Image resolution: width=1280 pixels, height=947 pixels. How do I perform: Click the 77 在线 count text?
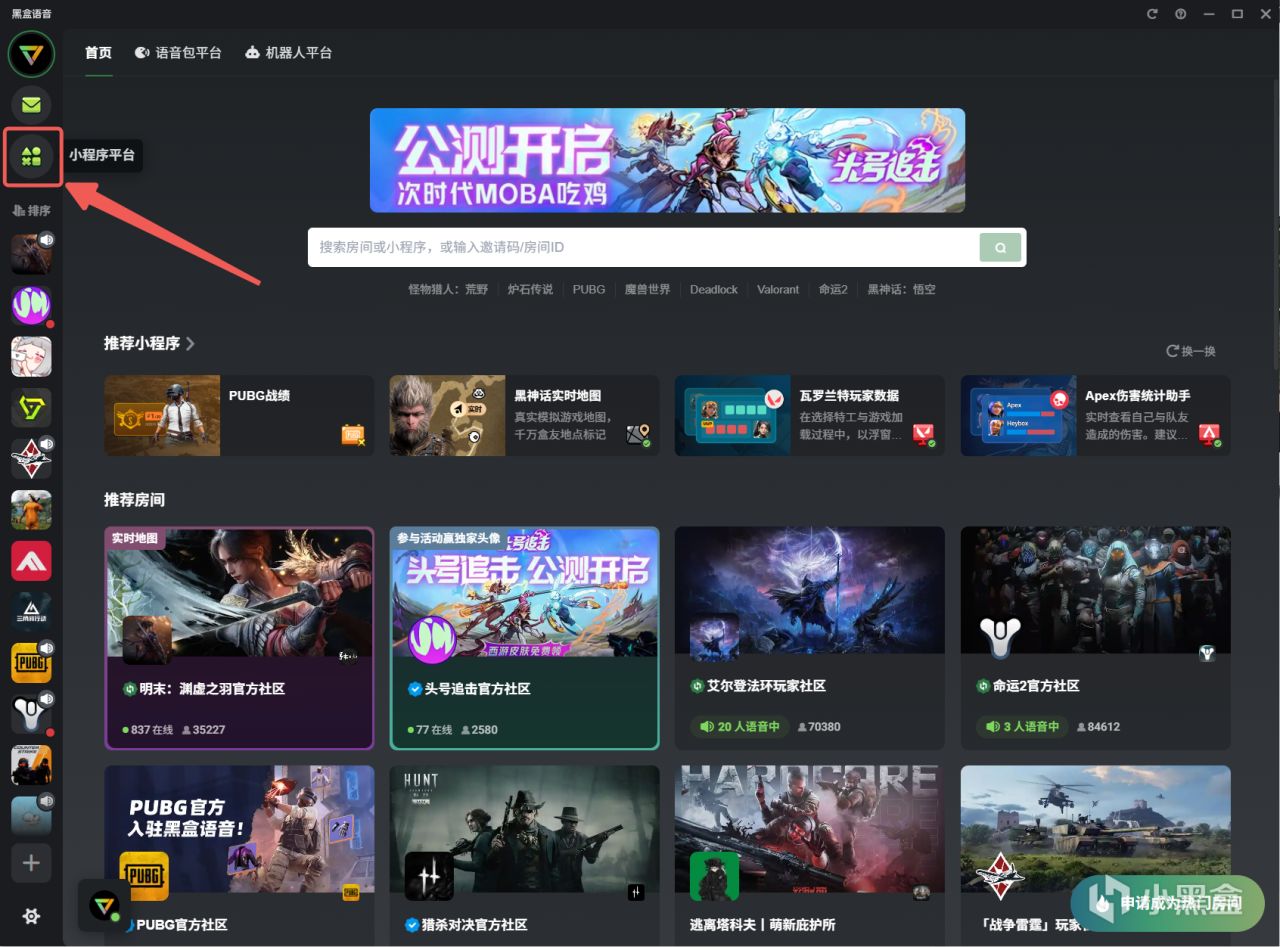[x=430, y=730]
